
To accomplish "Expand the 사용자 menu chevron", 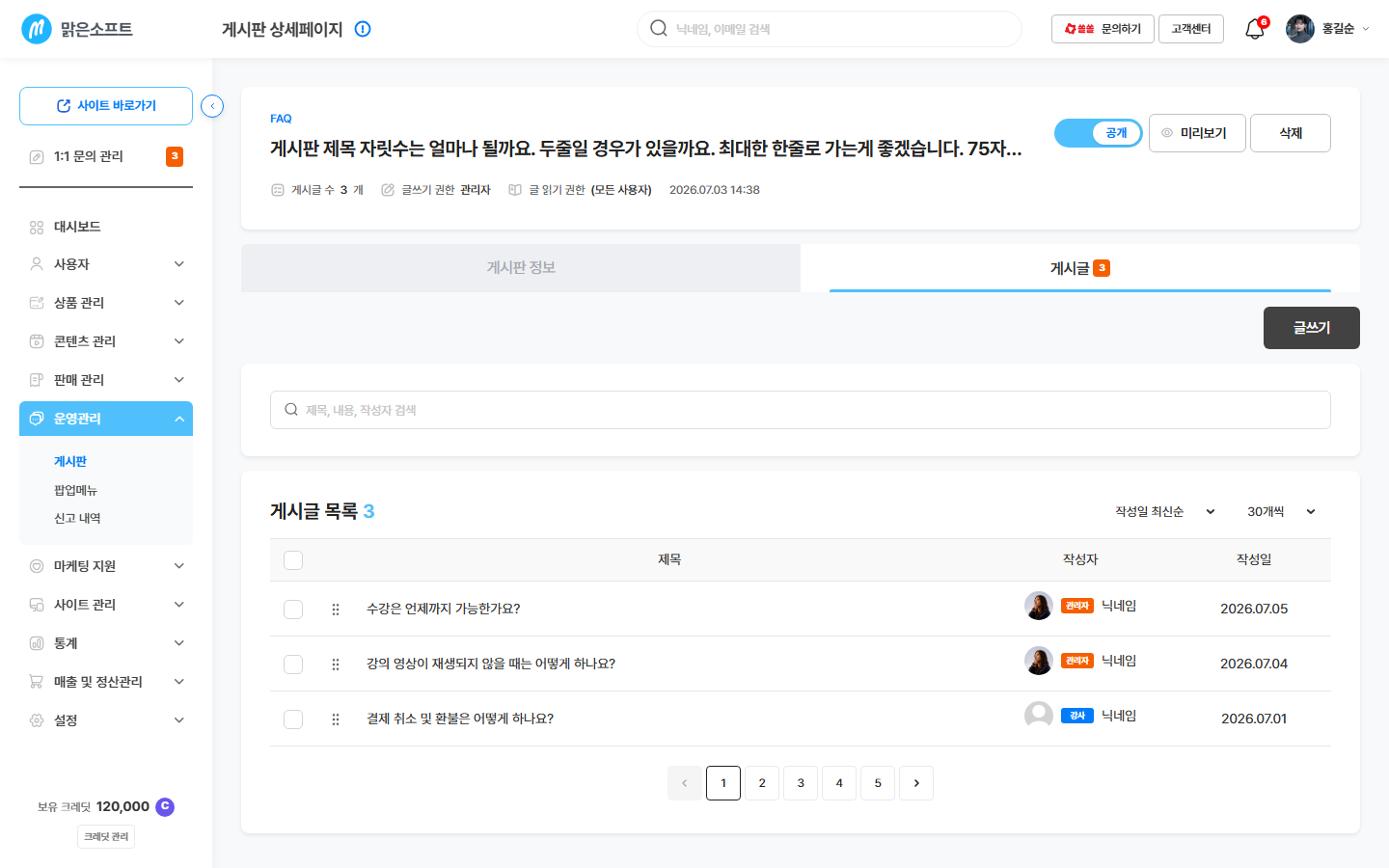I will pos(179,264).
